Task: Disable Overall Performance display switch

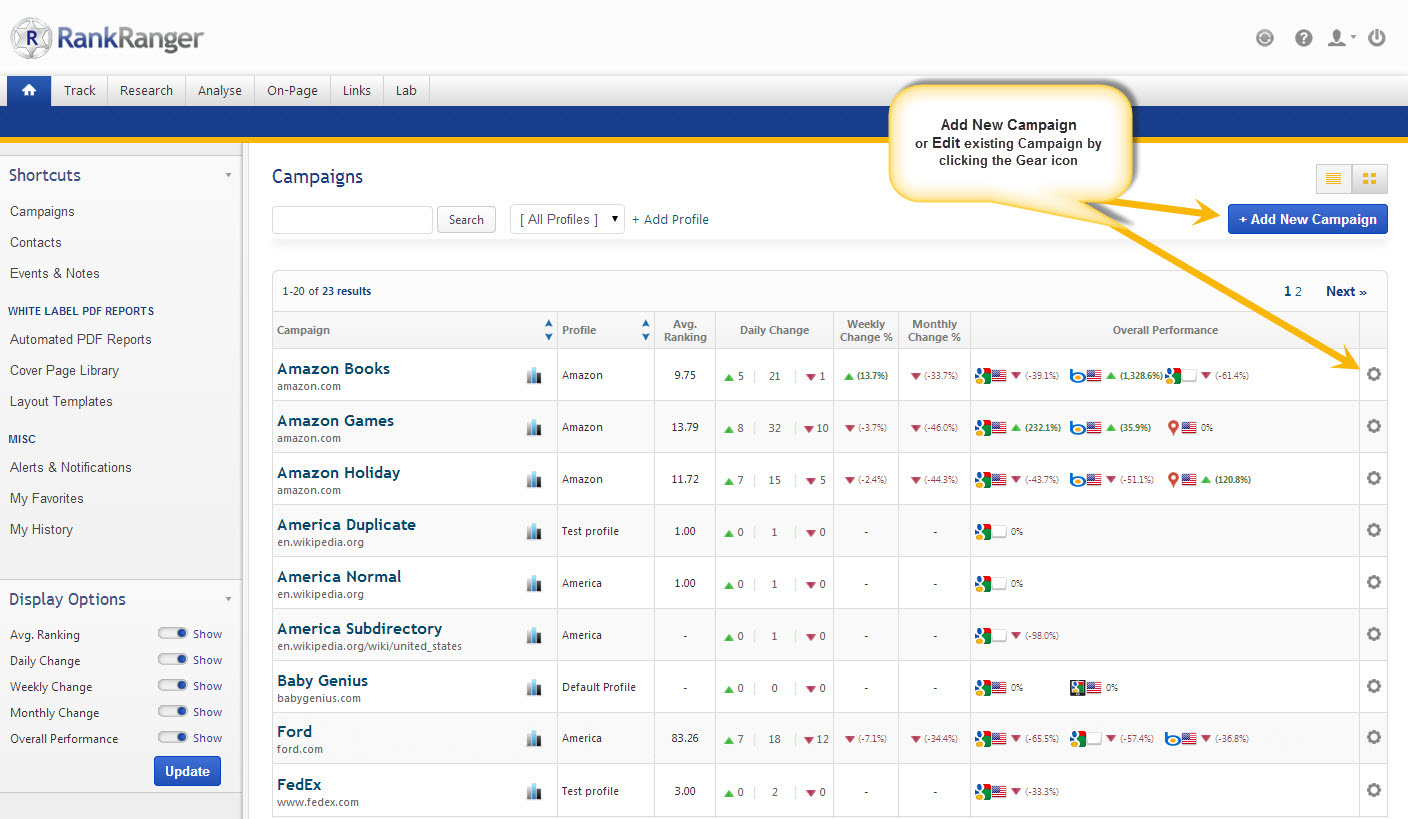Action: (173, 738)
